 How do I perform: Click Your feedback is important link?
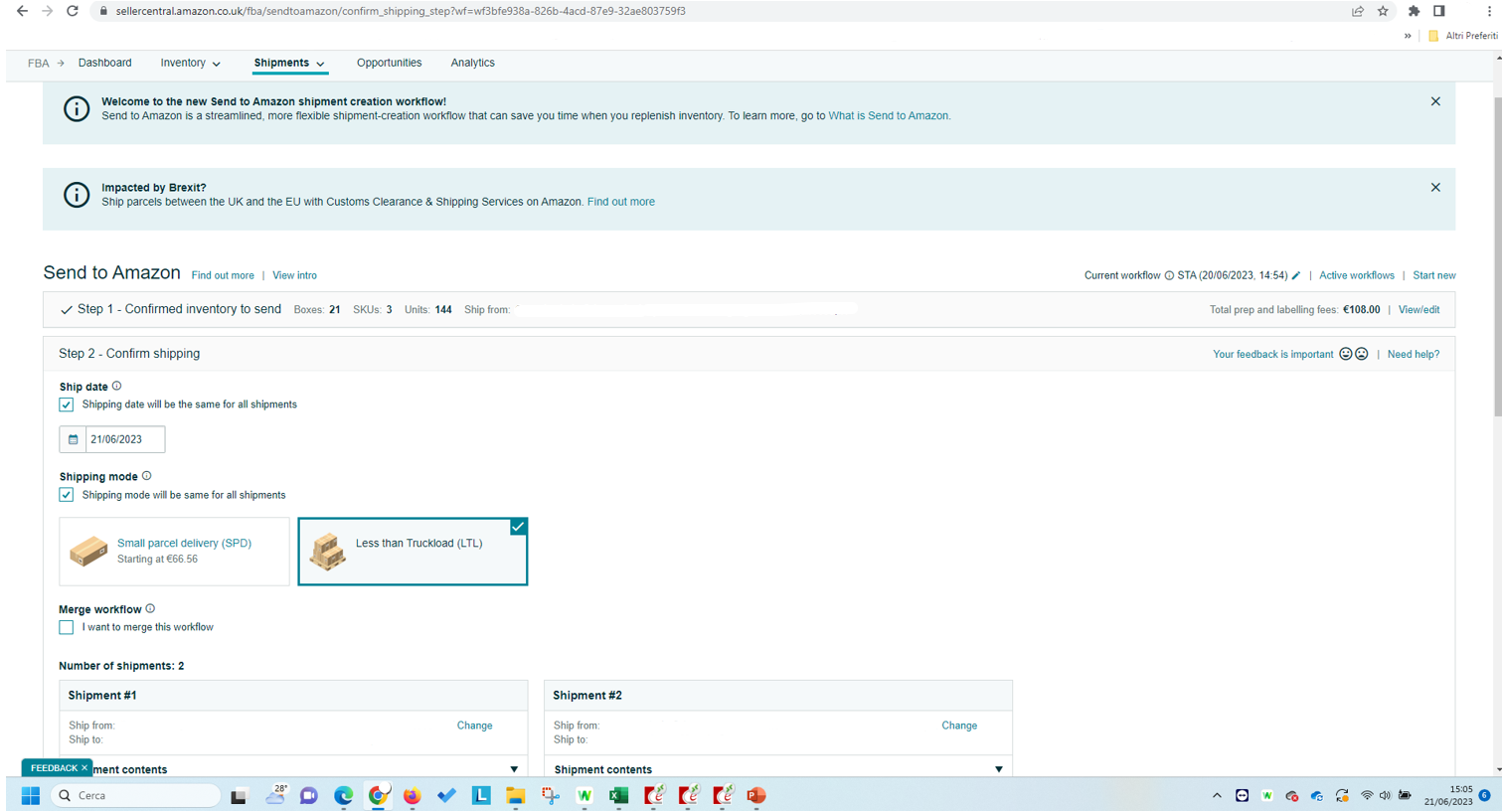[1273, 354]
